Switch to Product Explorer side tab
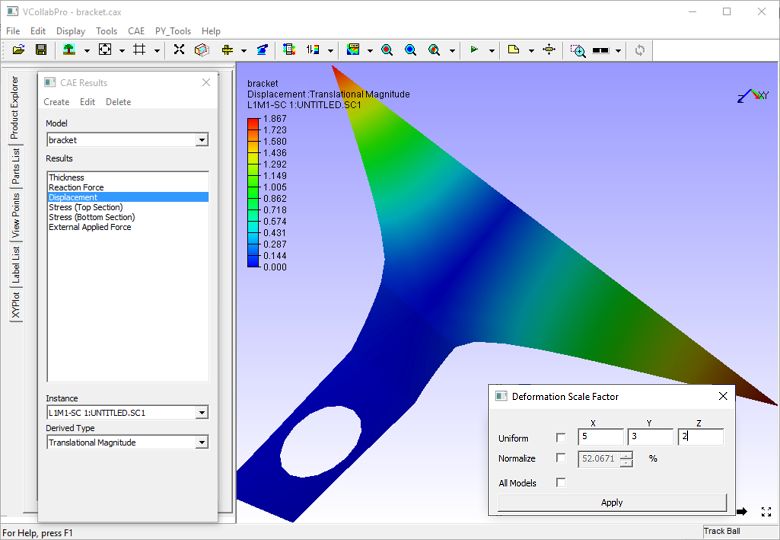The height and width of the screenshot is (540, 780). 15,107
